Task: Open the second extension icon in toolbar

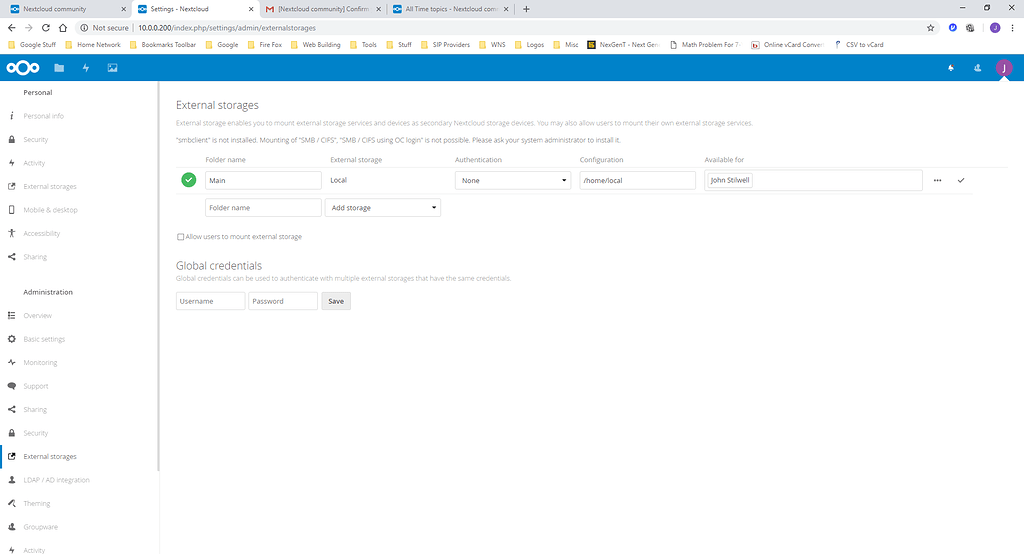Action: click(x=970, y=28)
